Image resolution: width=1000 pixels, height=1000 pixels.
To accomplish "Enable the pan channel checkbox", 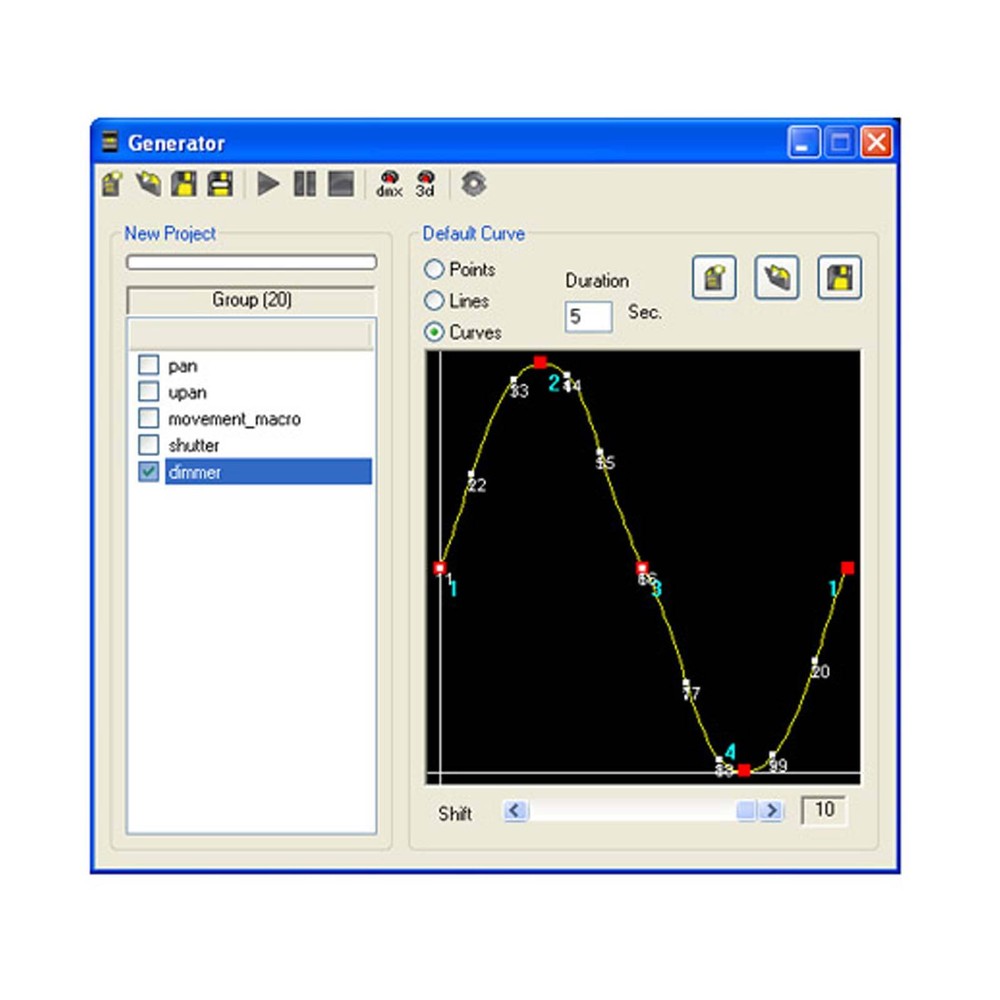I will pos(149,365).
